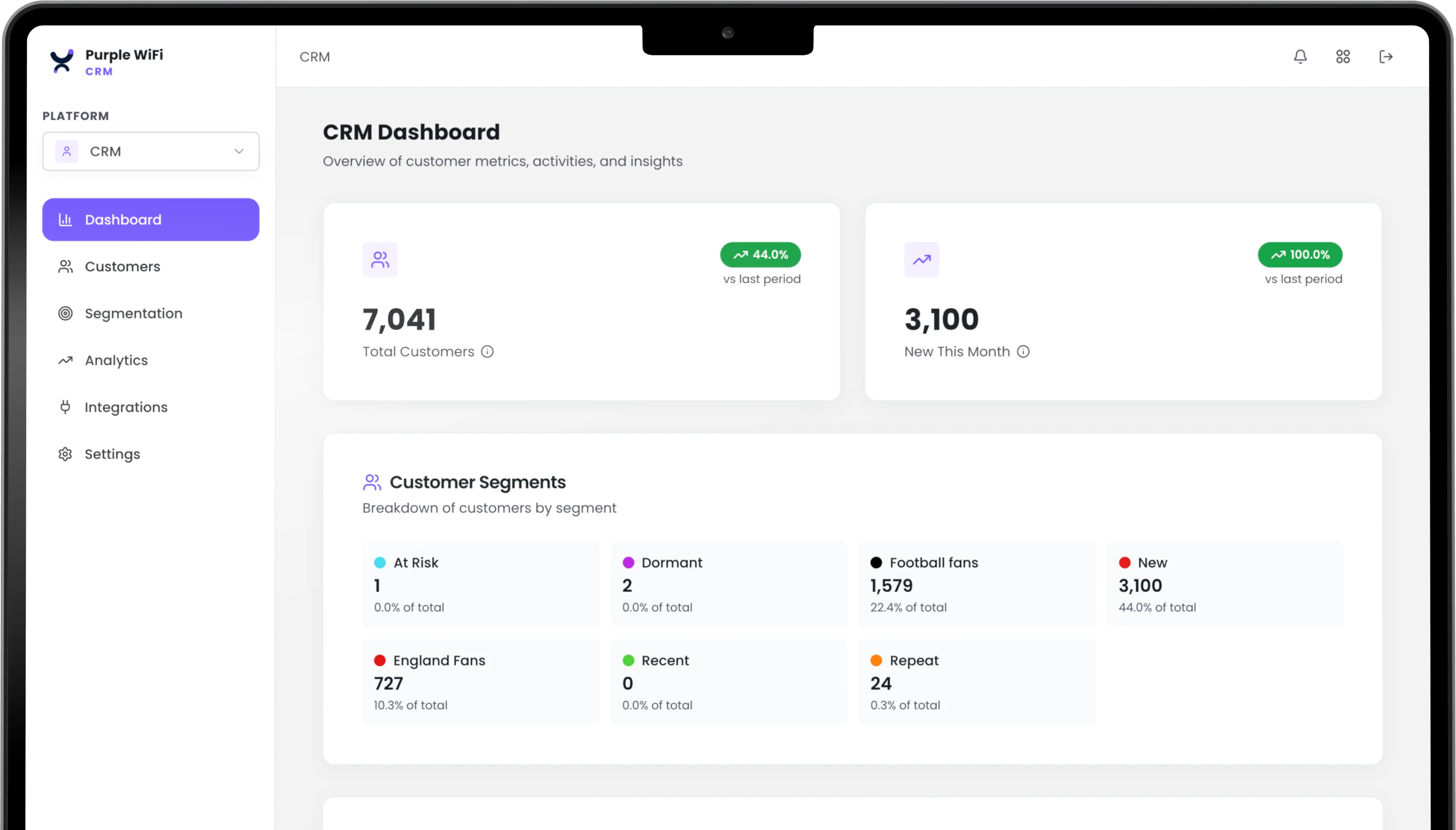1456x830 pixels.
Task: Click info icon next to Total Customers
Action: 487,351
